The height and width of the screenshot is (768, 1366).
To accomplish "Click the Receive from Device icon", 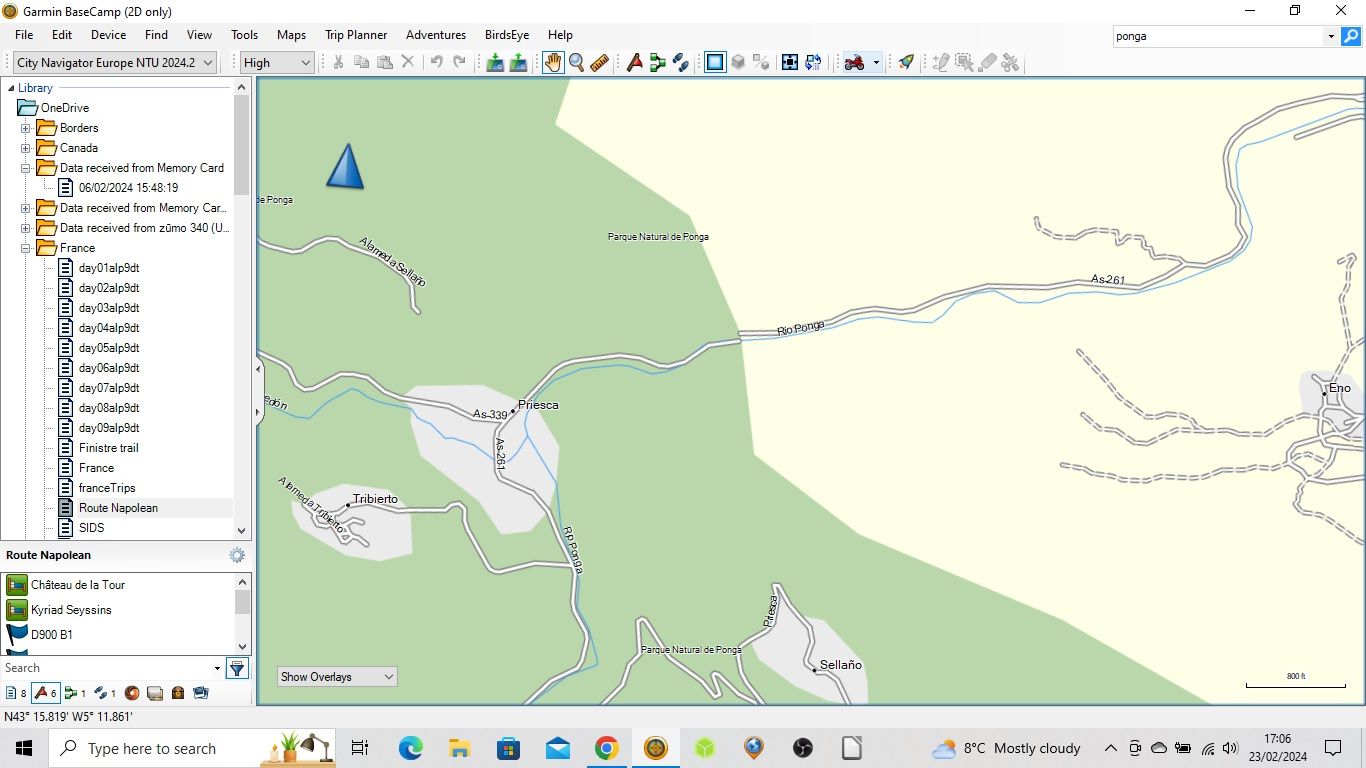I will click(x=518, y=62).
